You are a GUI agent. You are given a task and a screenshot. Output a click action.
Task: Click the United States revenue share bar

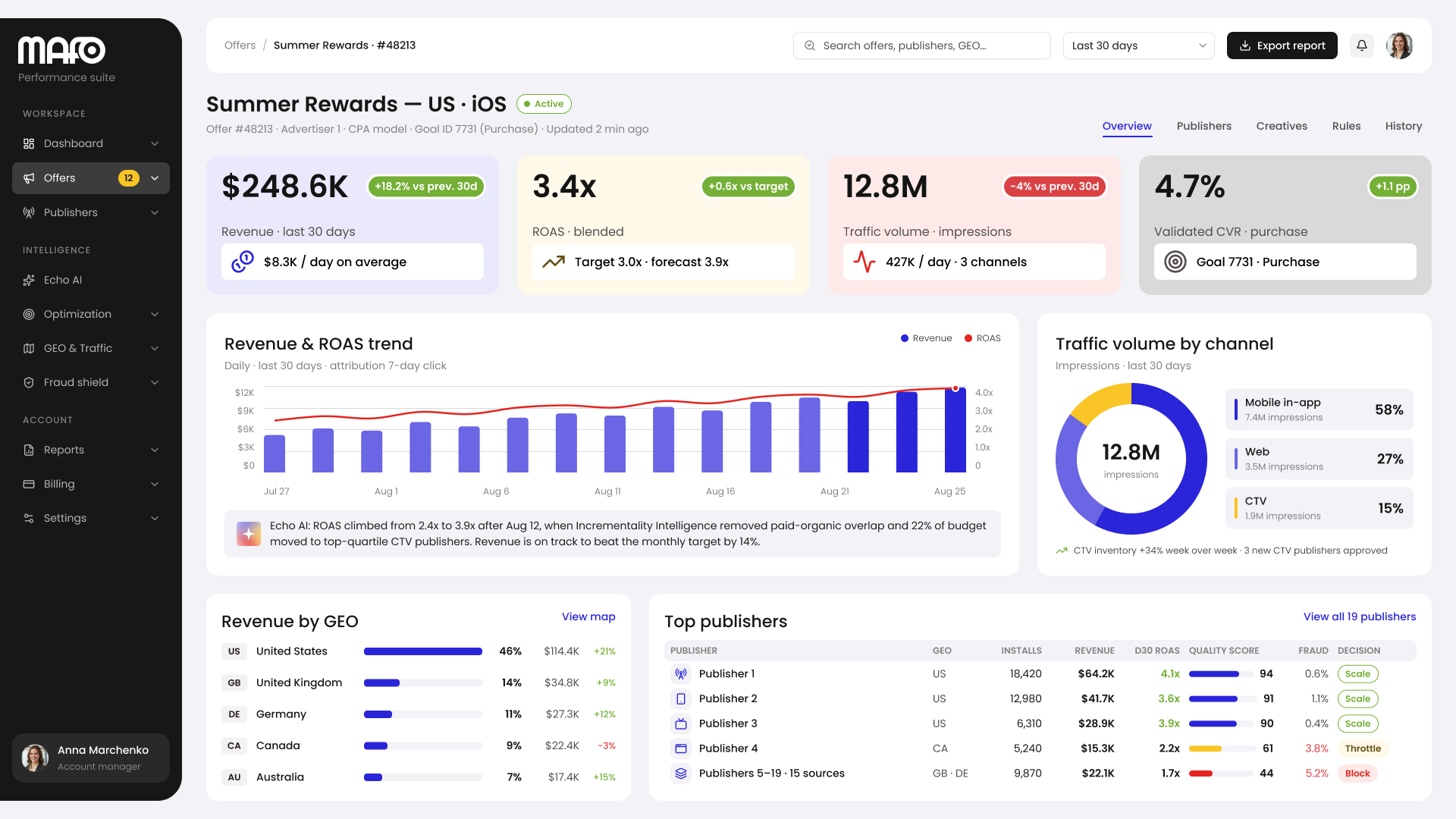pos(423,651)
